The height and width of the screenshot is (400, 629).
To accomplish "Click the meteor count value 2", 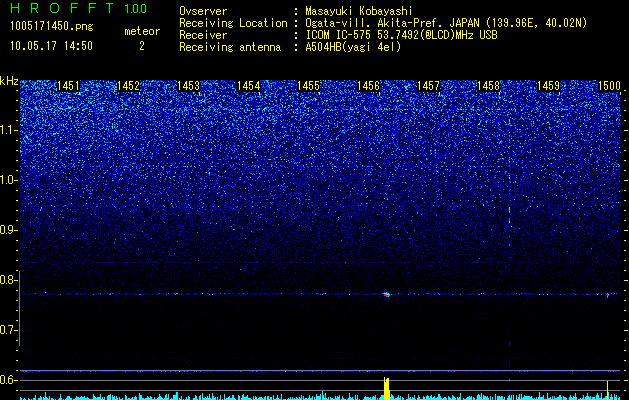I will (142, 46).
